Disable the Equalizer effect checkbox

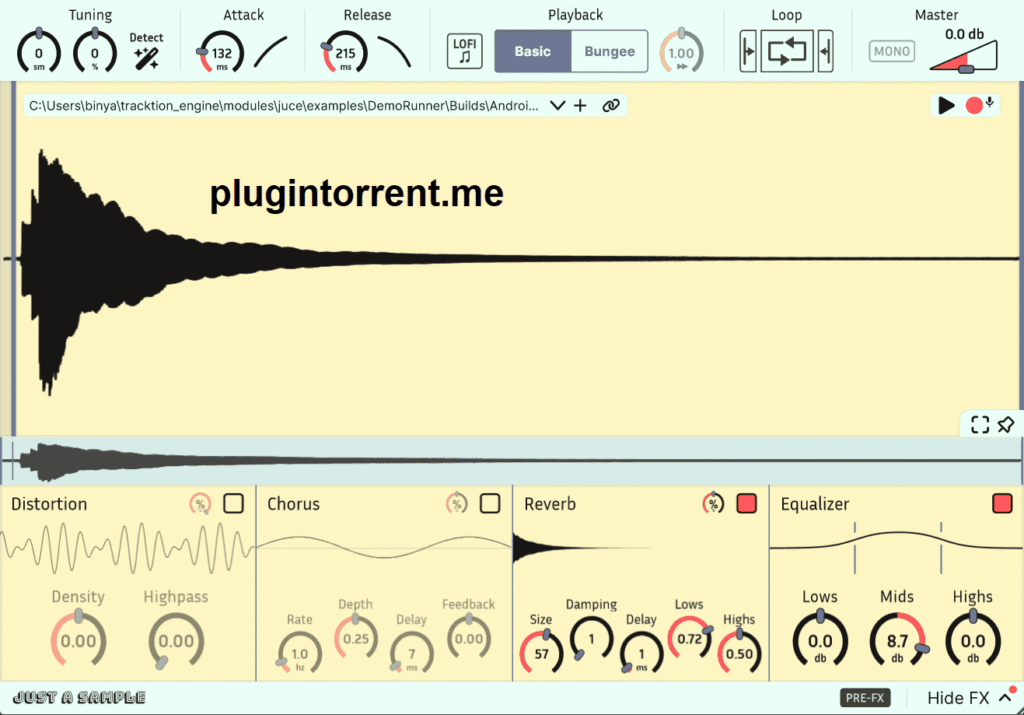(x=1002, y=503)
